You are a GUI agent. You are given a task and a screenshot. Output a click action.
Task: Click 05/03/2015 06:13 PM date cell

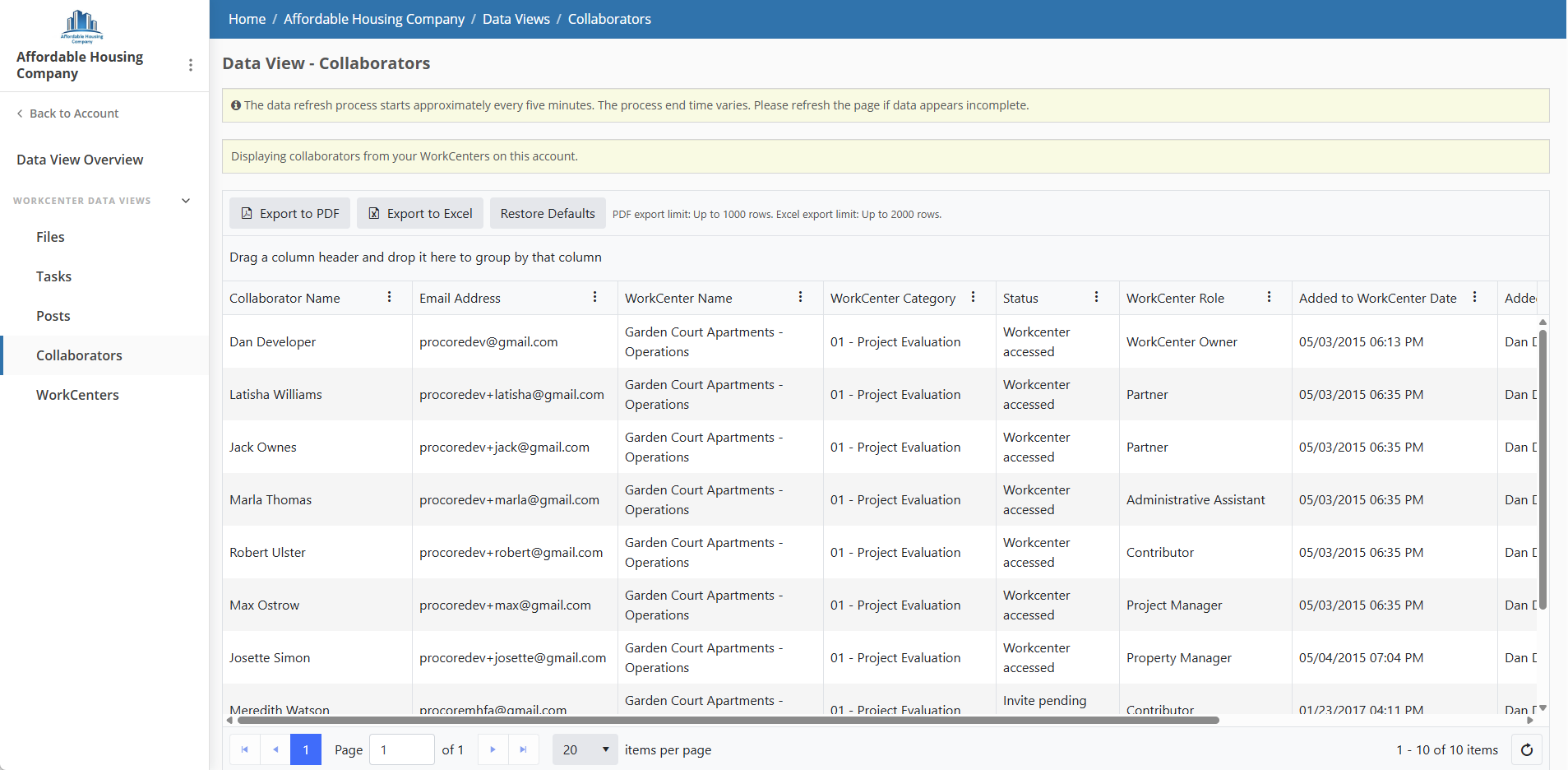(1395, 341)
